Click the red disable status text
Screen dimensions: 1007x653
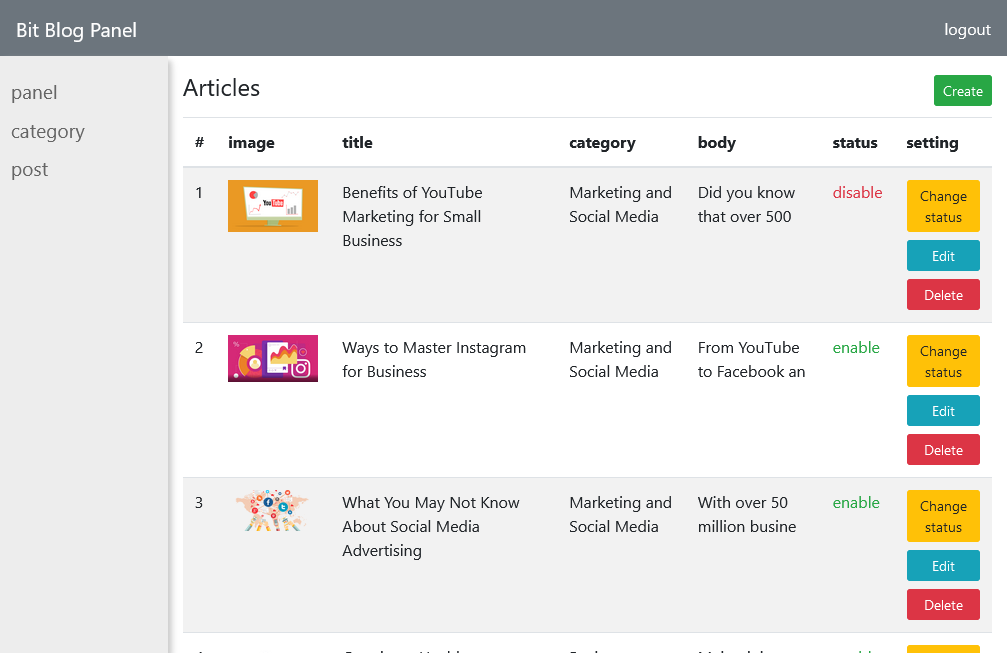tap(857, 193)
